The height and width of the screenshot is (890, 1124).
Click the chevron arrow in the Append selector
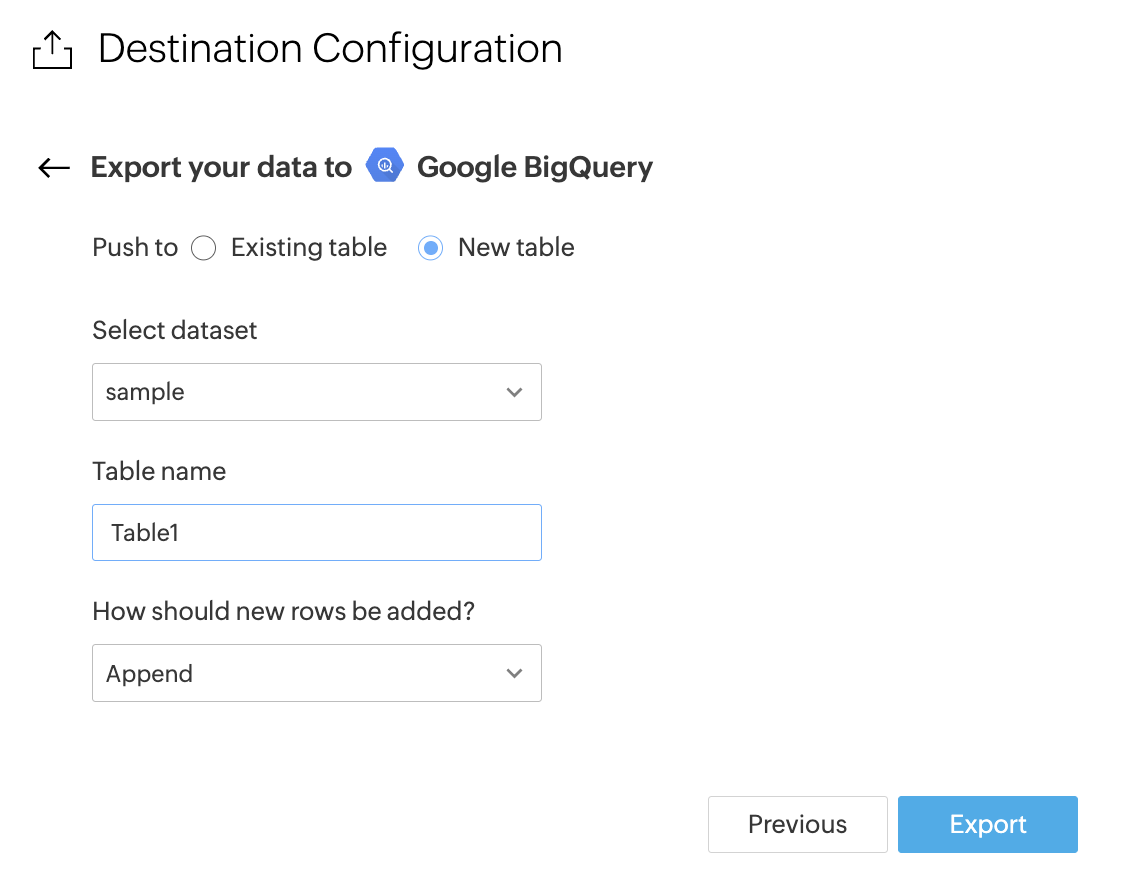point(514,673)
